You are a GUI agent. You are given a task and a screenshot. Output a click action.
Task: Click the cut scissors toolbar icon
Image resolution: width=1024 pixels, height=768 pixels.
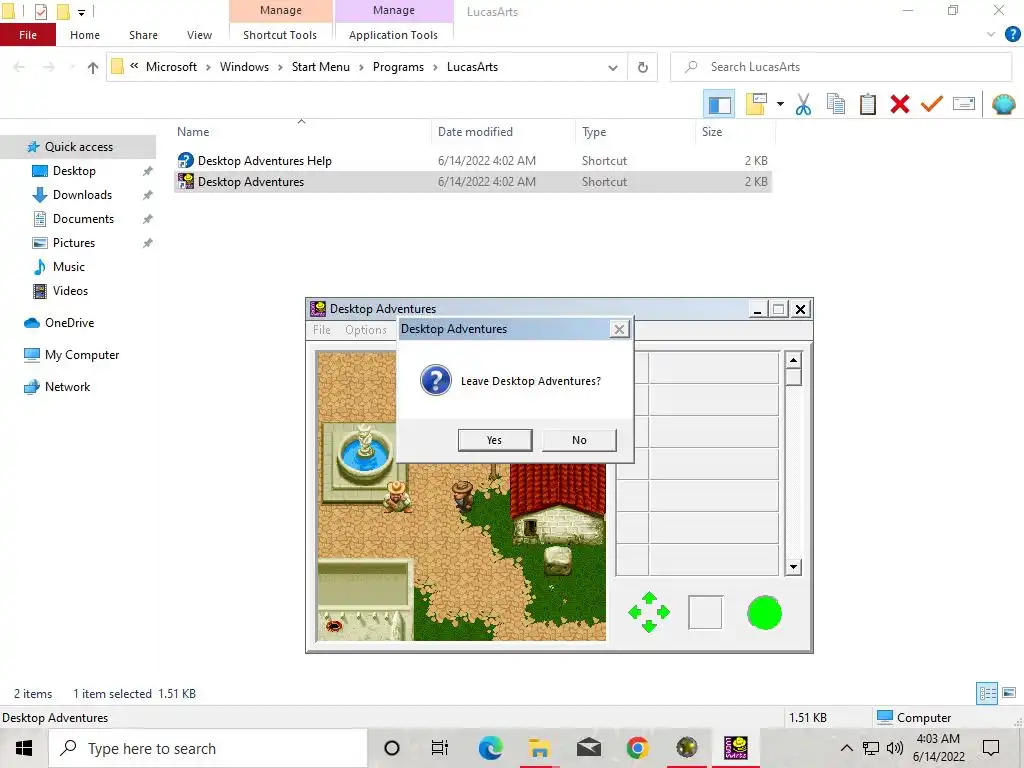803,104
